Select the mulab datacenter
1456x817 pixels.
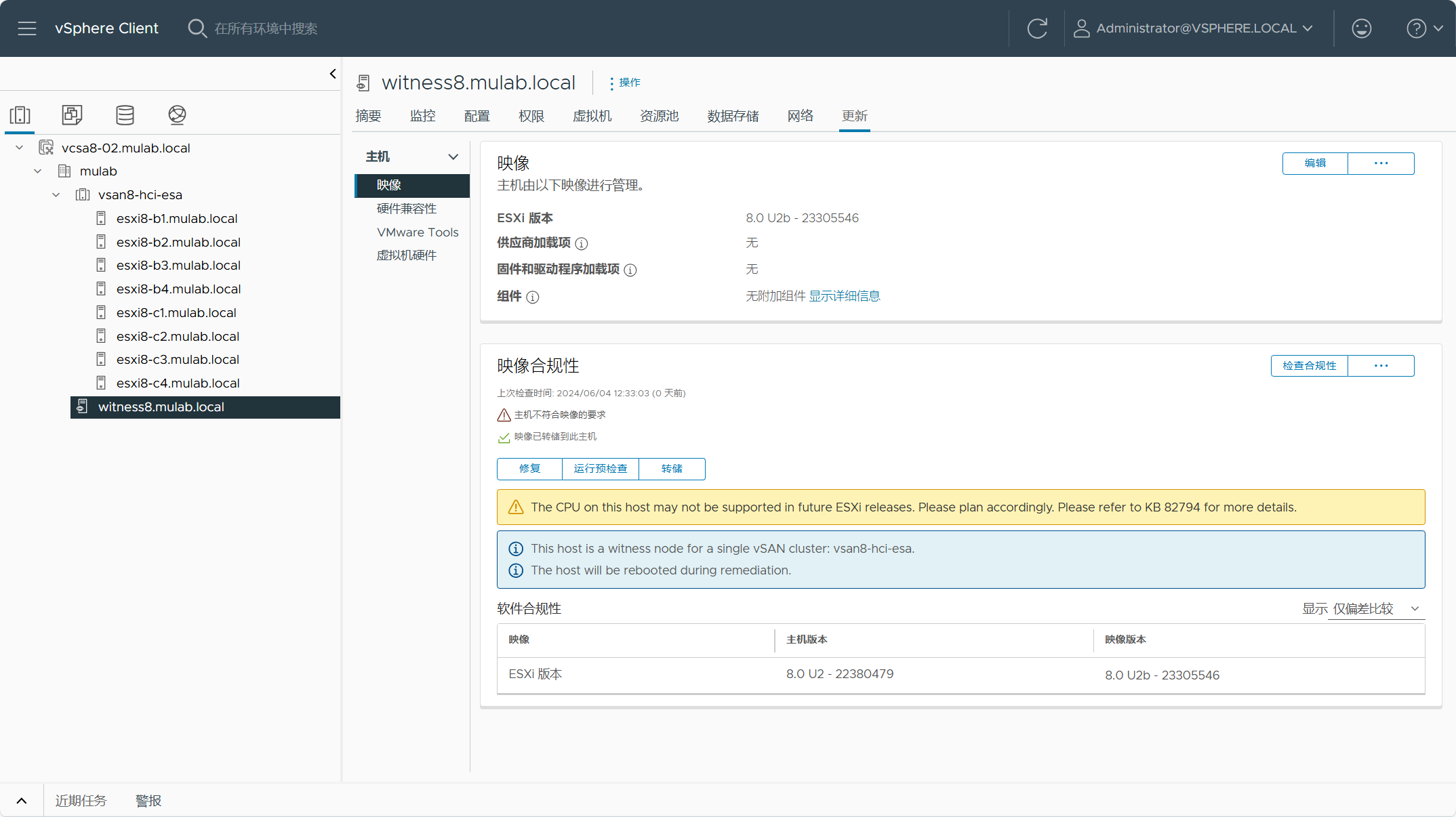coord(98,171)
